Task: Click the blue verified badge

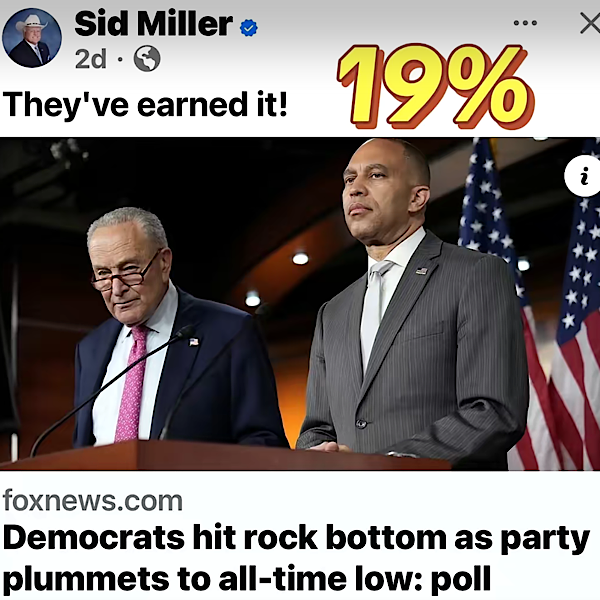Action: (x=249, y=28)
